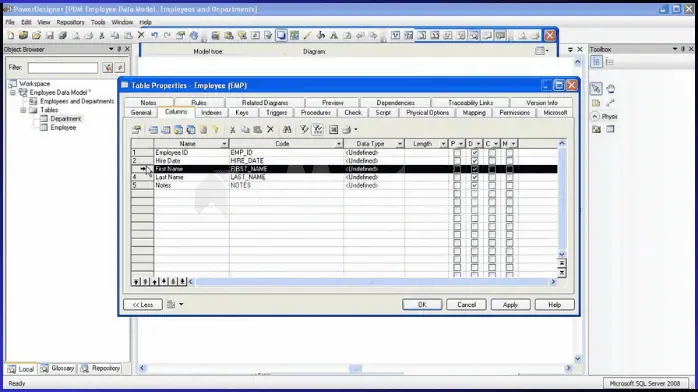Collapse Employee Data Model tree node
698x392 pixels.
tap(13, 93)
